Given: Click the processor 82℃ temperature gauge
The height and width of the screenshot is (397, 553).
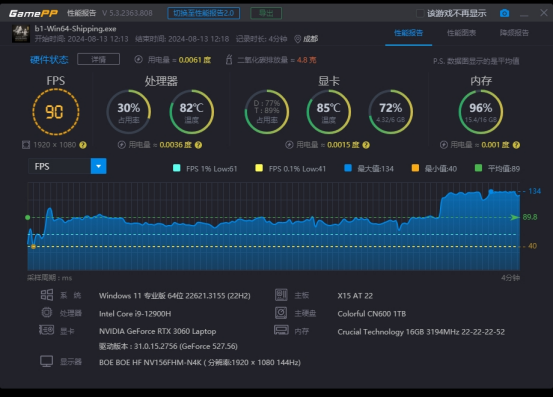Looking at the screenshot, I should pos(192,112).
